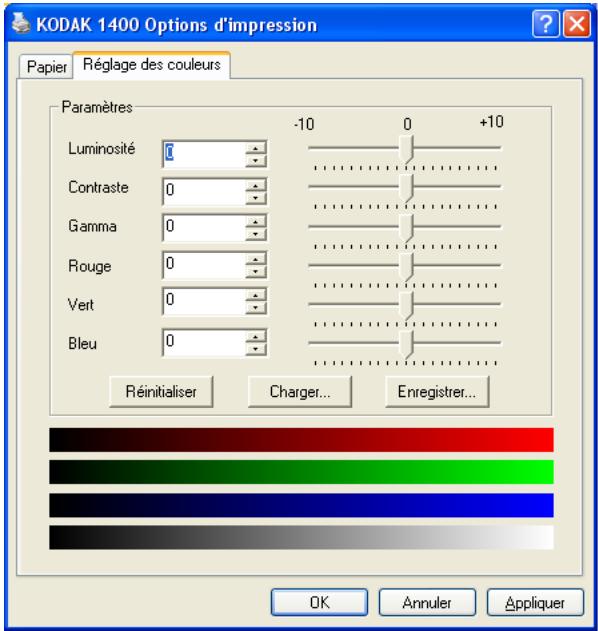Click the printer icon in title bar
Screen dimensions: 598x631
pyautogui.click(x=21, y=23)
